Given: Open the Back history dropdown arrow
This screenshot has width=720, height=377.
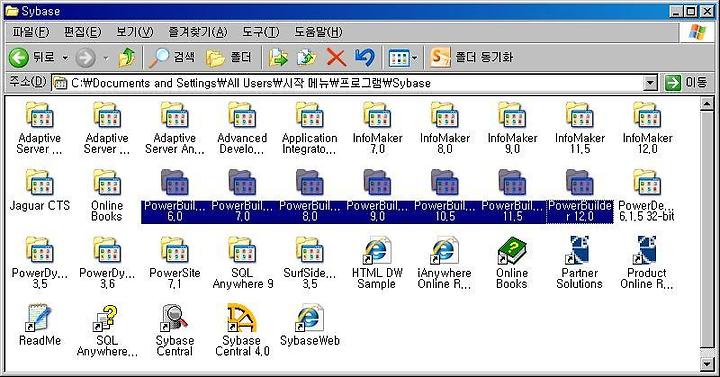Looking at the screenshot, I should point(65,58).
